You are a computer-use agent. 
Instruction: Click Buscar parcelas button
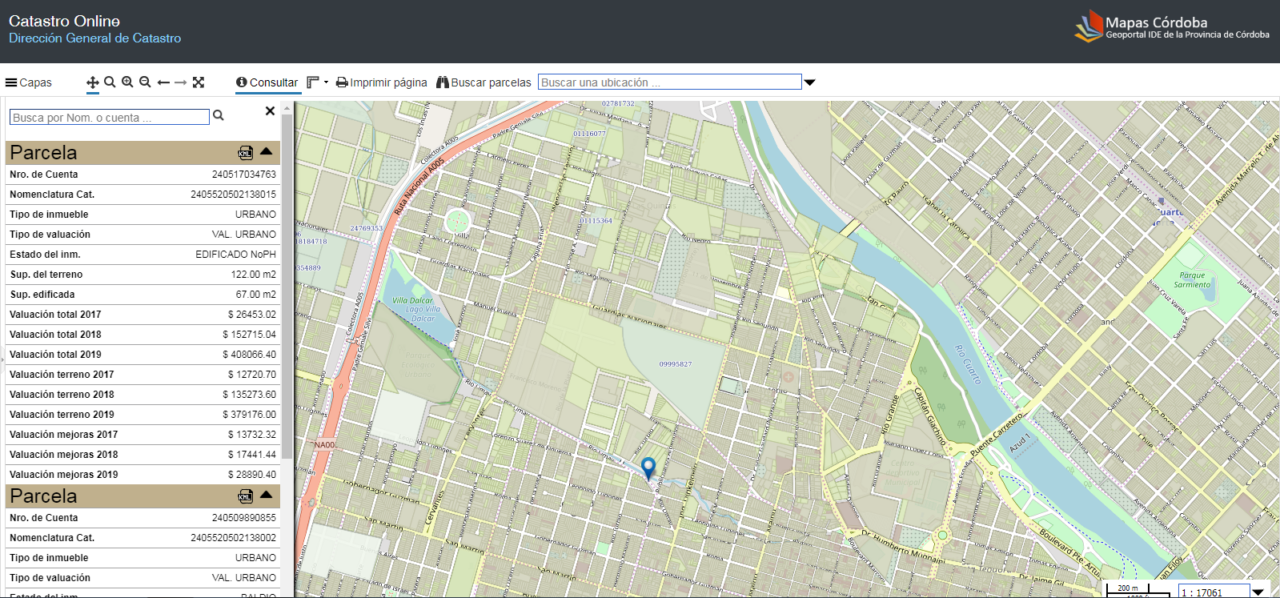[x=484, y=83]
